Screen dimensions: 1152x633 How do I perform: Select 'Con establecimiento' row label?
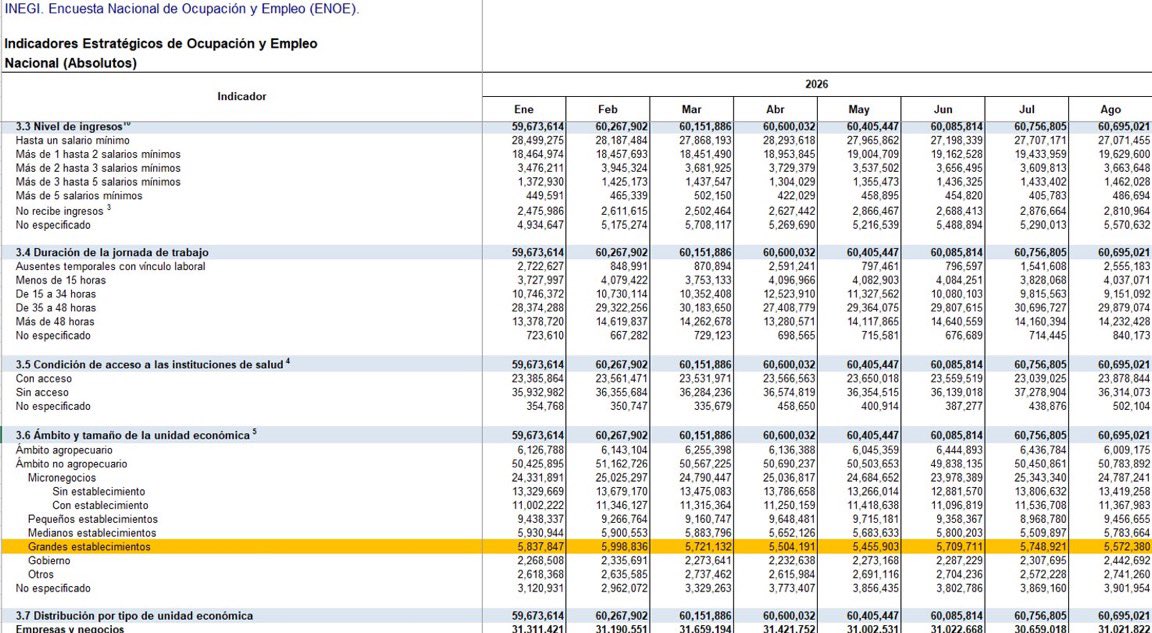100,505
